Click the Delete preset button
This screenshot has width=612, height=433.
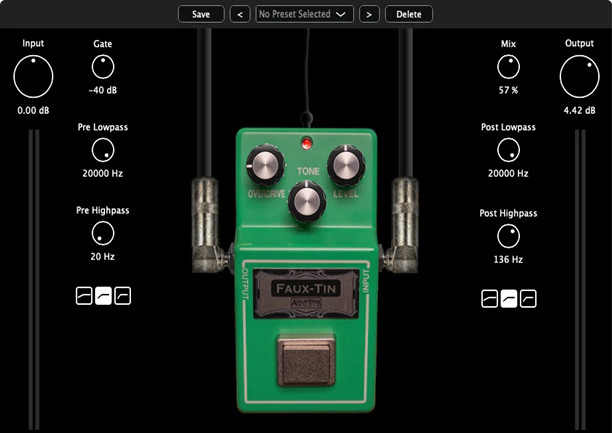(x=408, y=14)
